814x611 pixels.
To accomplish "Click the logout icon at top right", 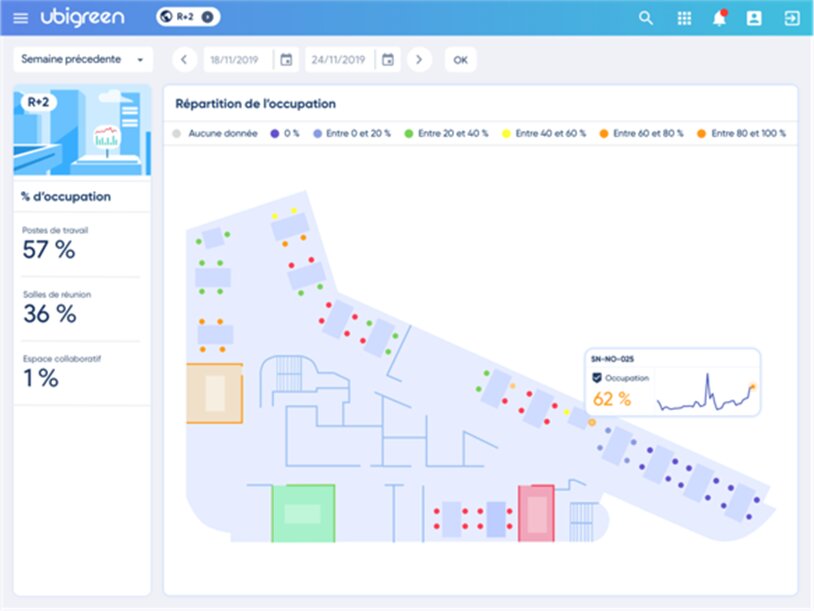I will tap(790, 17).
